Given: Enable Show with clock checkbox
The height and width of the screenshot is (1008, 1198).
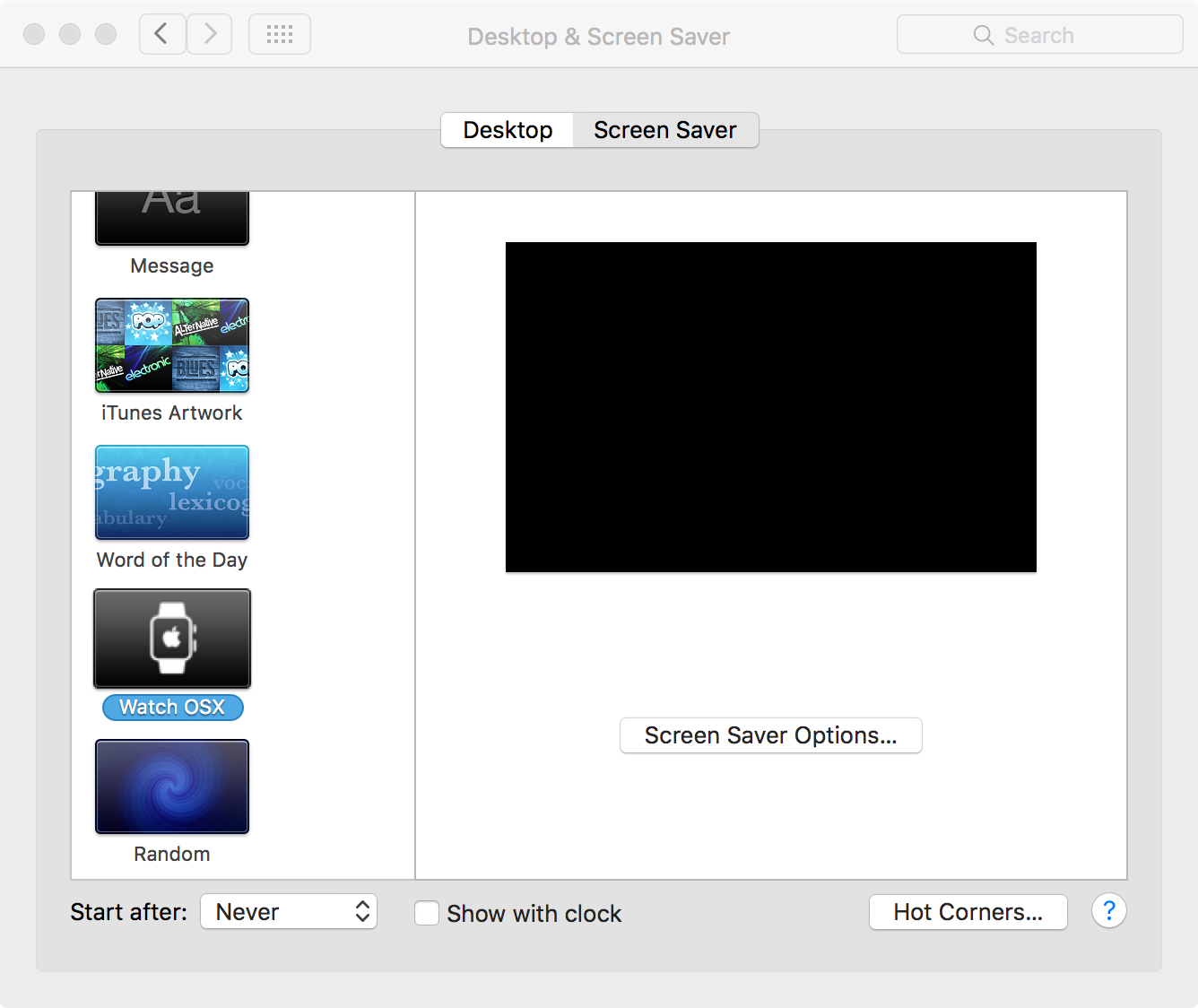Looking at the screenshot, I should click(427, 913).
